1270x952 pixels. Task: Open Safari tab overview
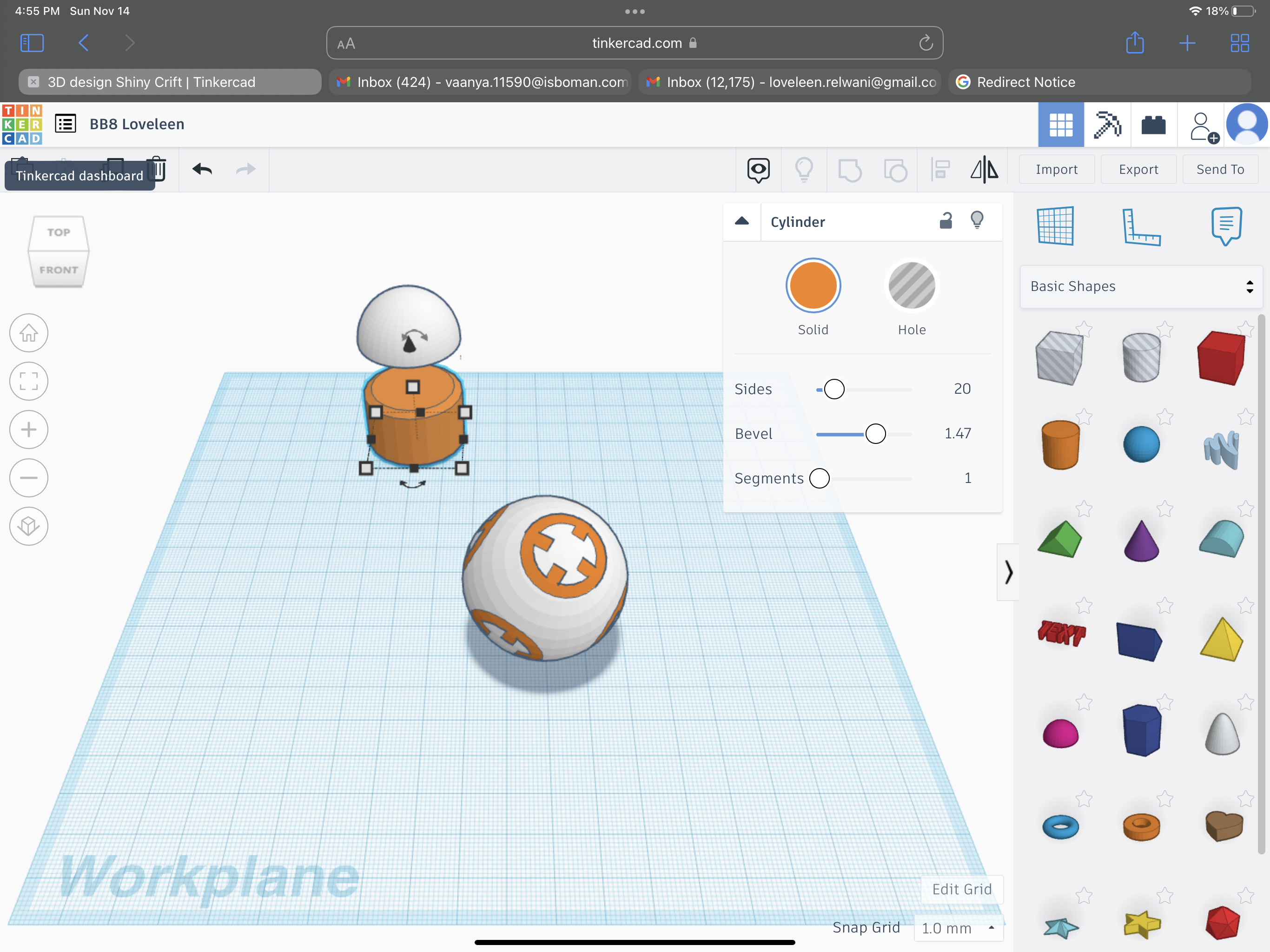click(x=1240, y=43)
